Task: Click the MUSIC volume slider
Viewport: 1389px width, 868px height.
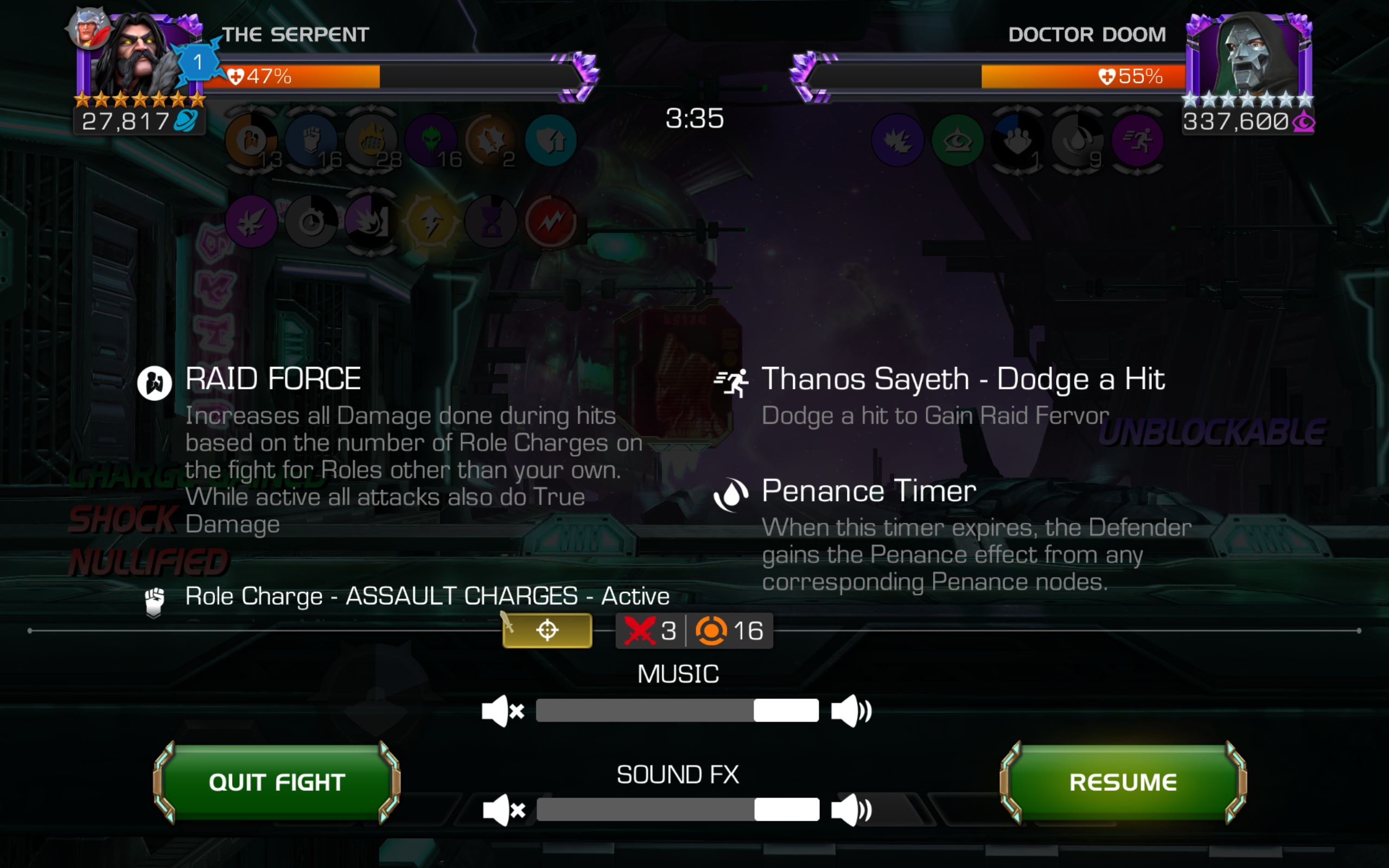Action: click(x=677, y=711)
